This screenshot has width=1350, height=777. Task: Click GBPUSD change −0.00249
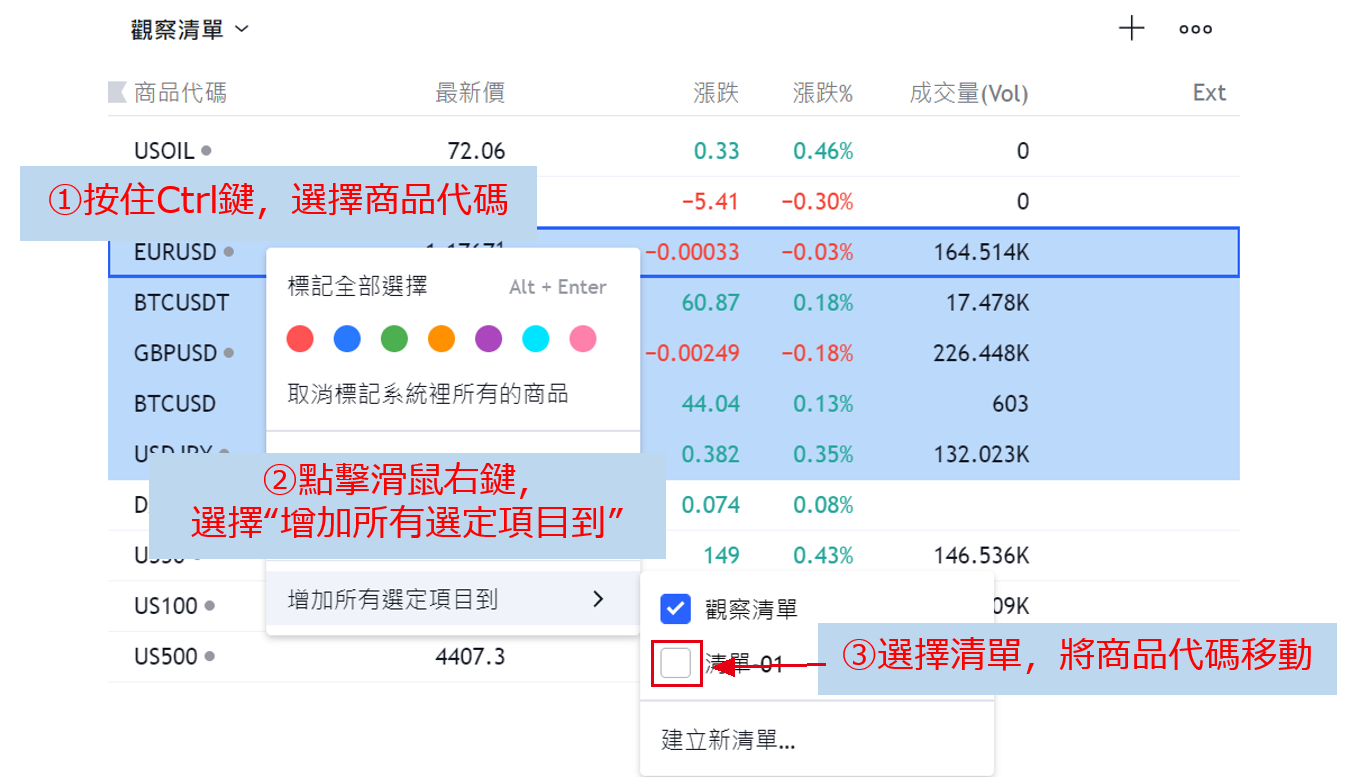tap(692, 353)
